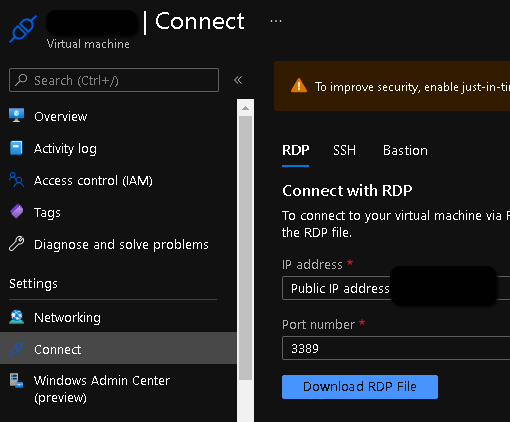Viewport: 510px width, 422px height.
Task: Switch to the RDP tab
Action: click(295, 150)
